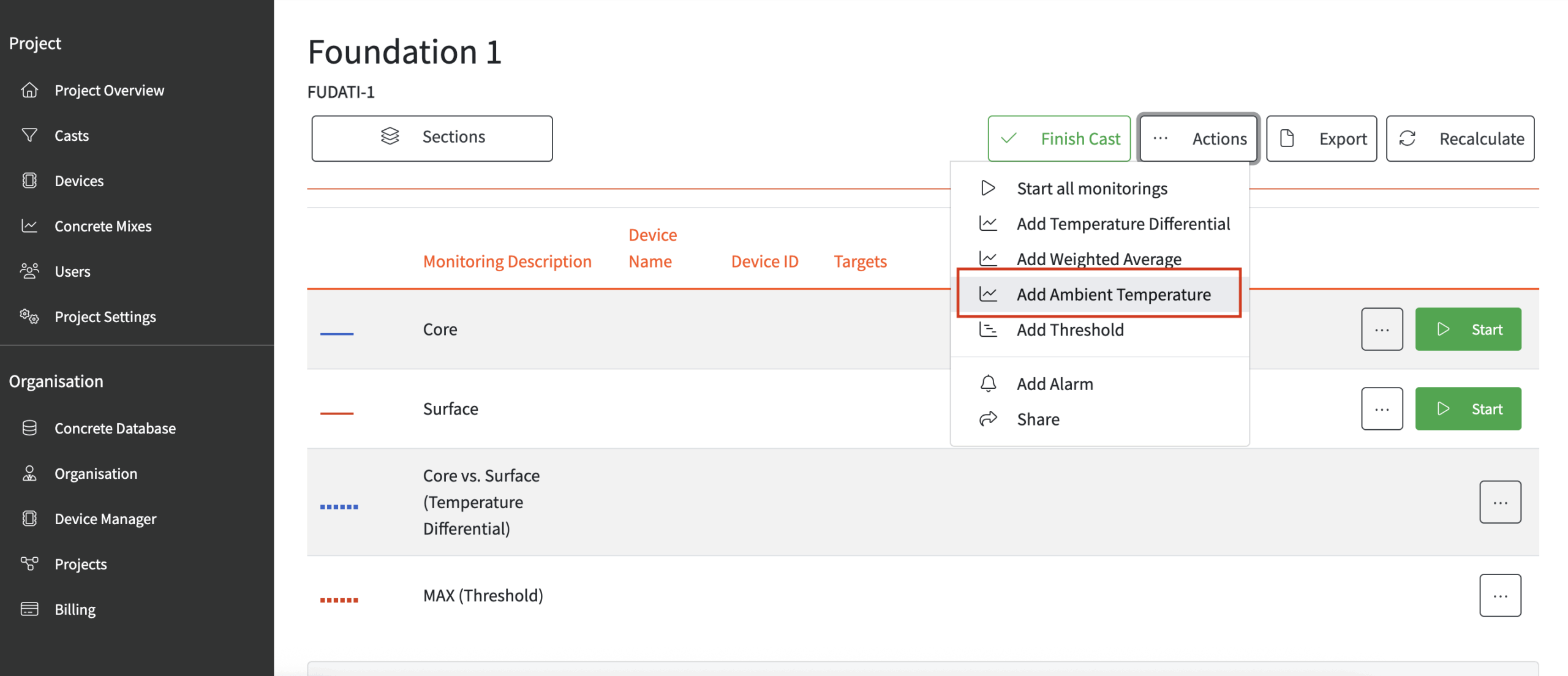
Task: Sort by Monitoring Description column header
Action: (x=507, y=261)
